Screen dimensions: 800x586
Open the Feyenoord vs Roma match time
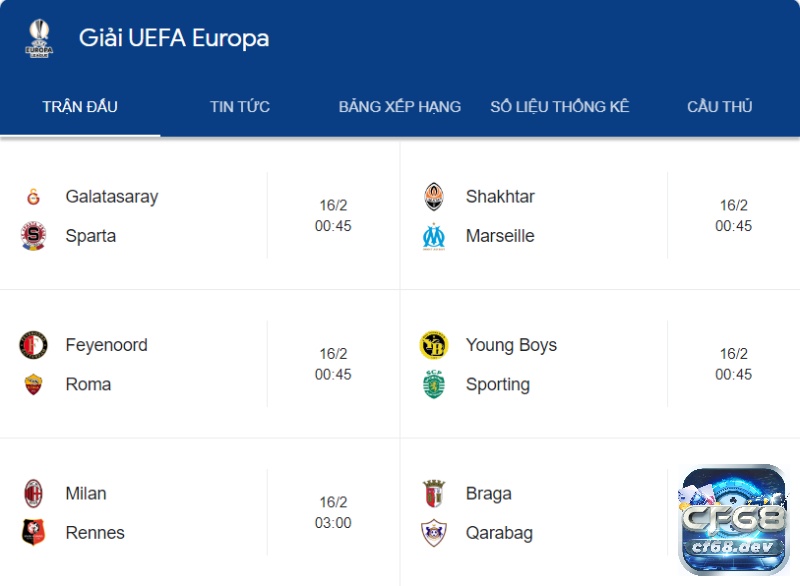[333, 364]
